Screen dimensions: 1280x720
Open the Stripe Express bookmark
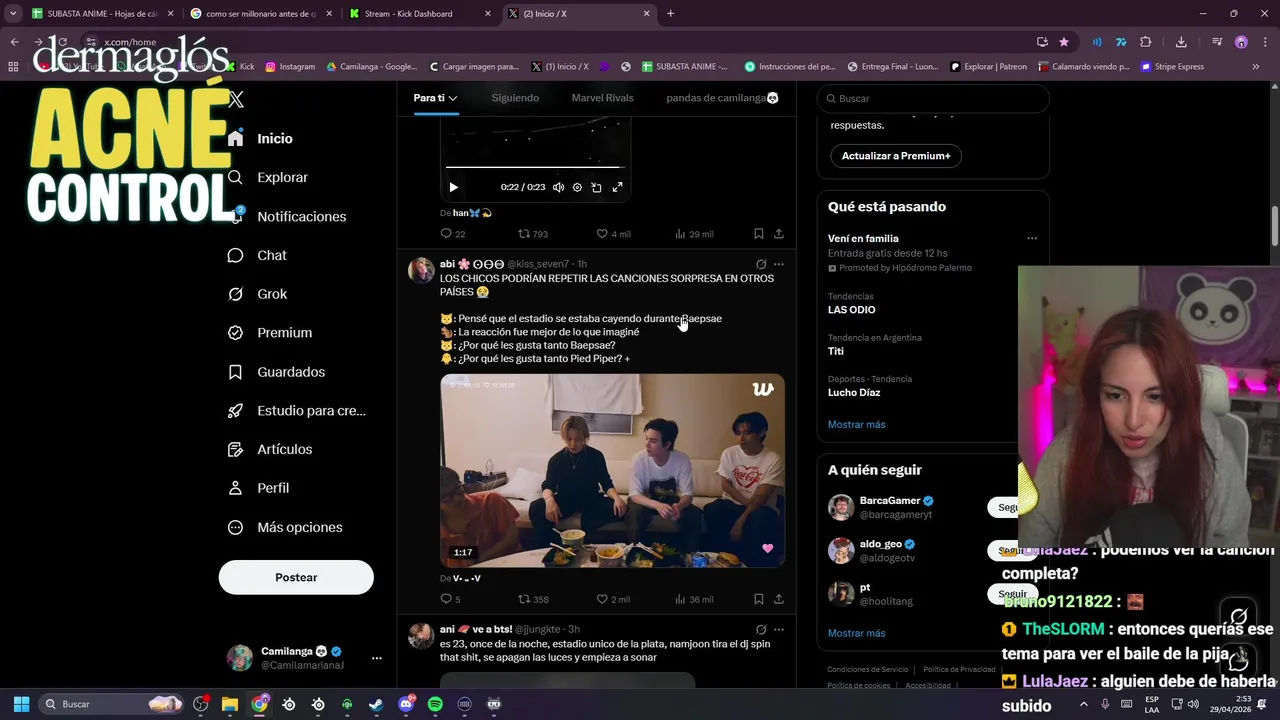click(x=1172, y=67)
